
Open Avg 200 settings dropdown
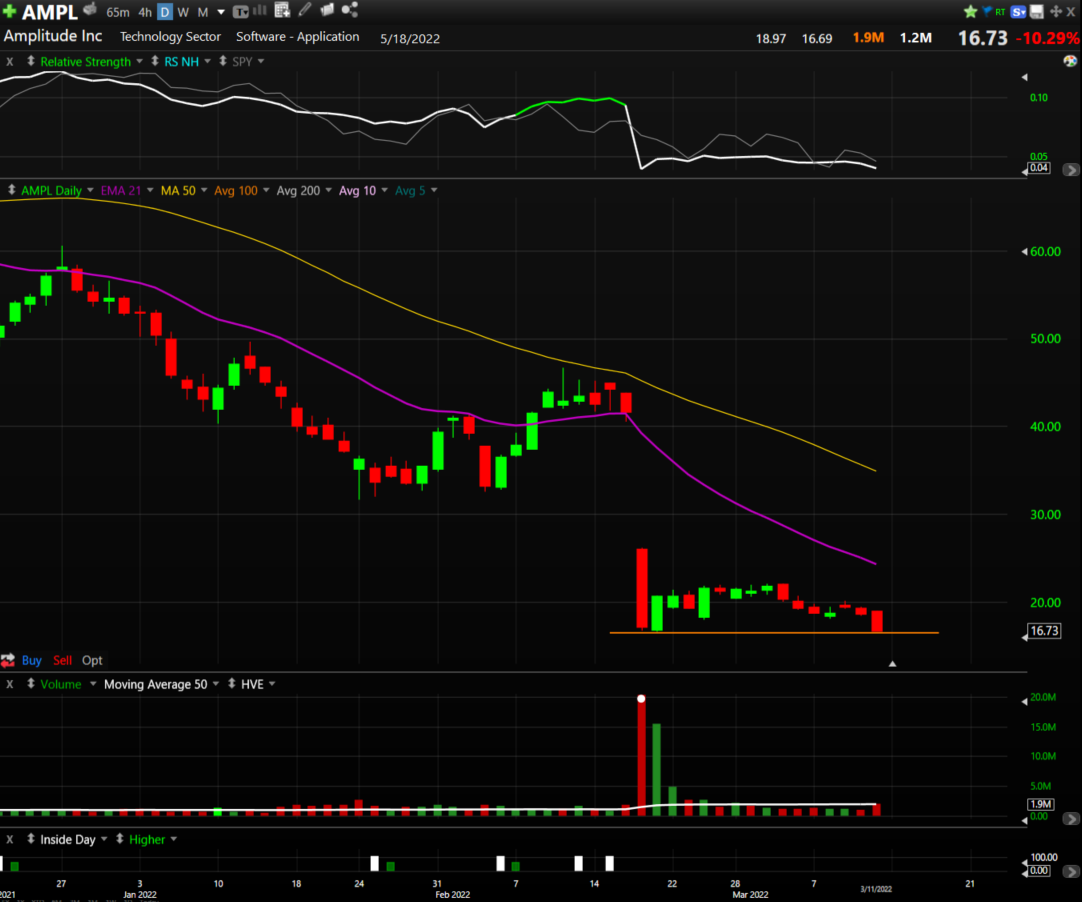tap(328, 190)
